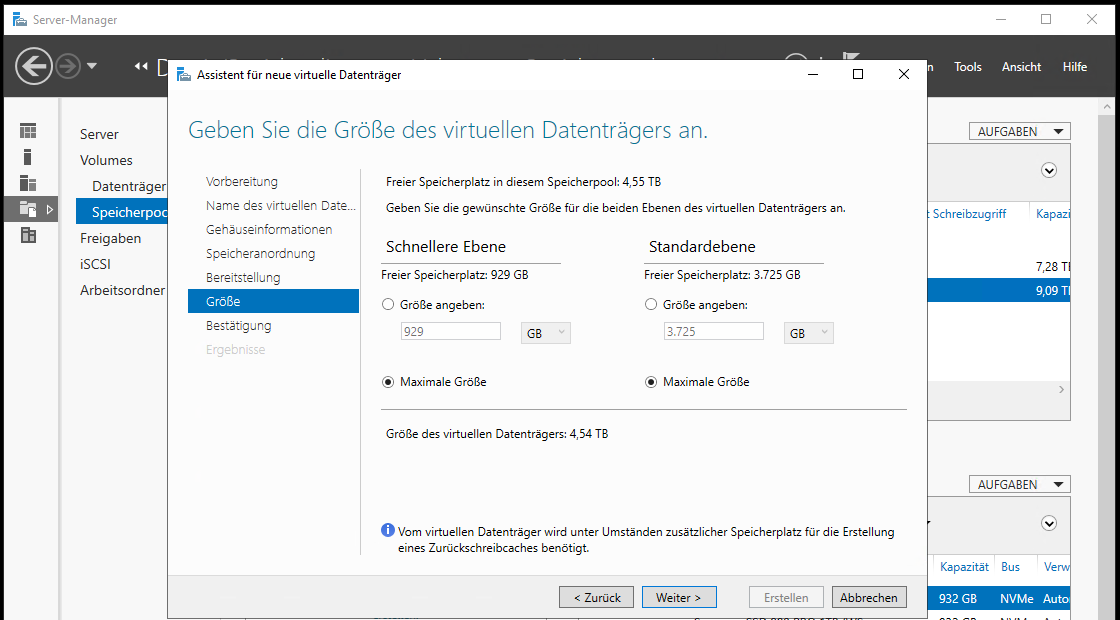Open the All Servers sidebar icon

28,183
